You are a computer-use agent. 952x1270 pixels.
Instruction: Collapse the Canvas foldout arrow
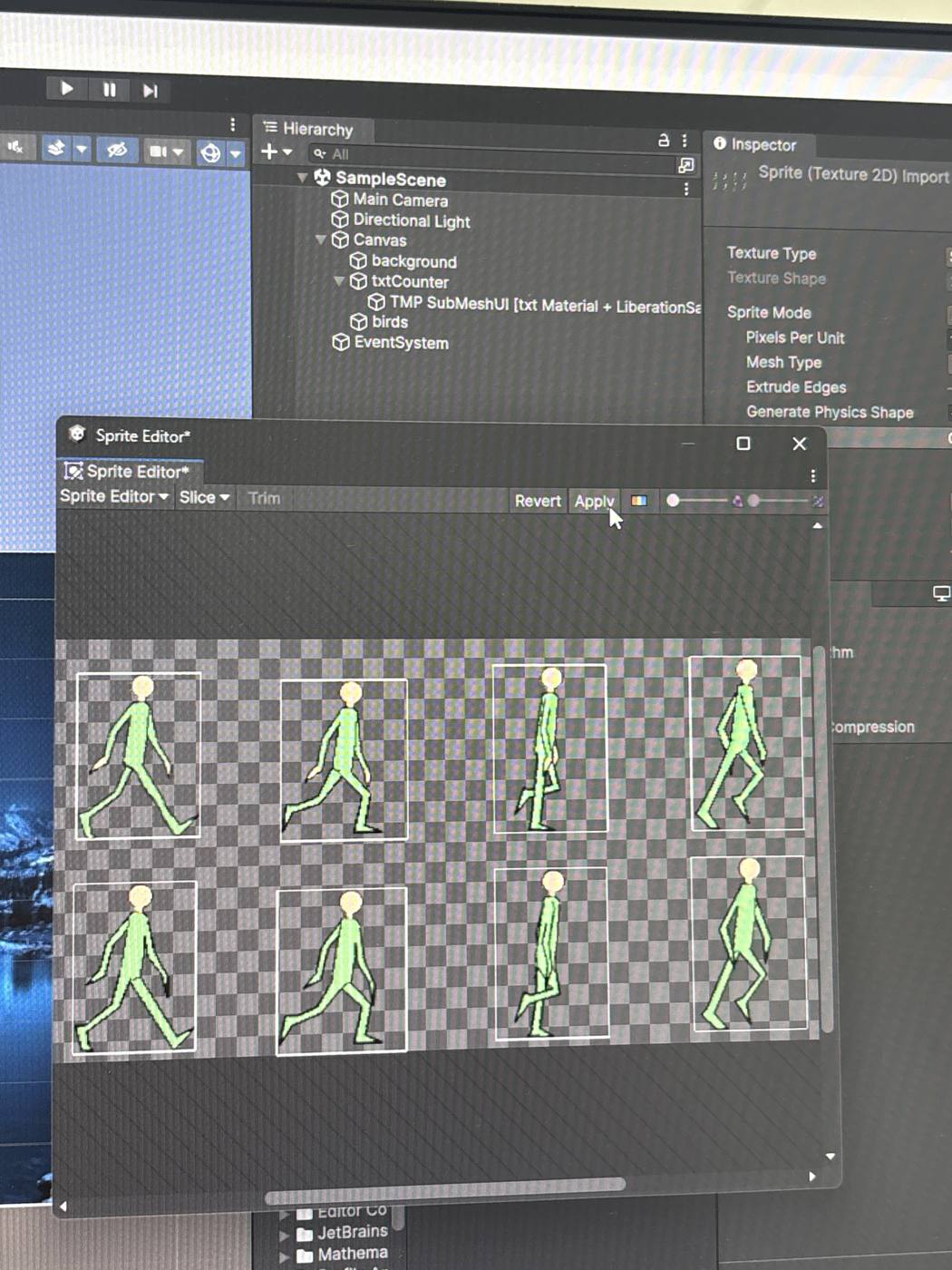[x=320, y=239]
